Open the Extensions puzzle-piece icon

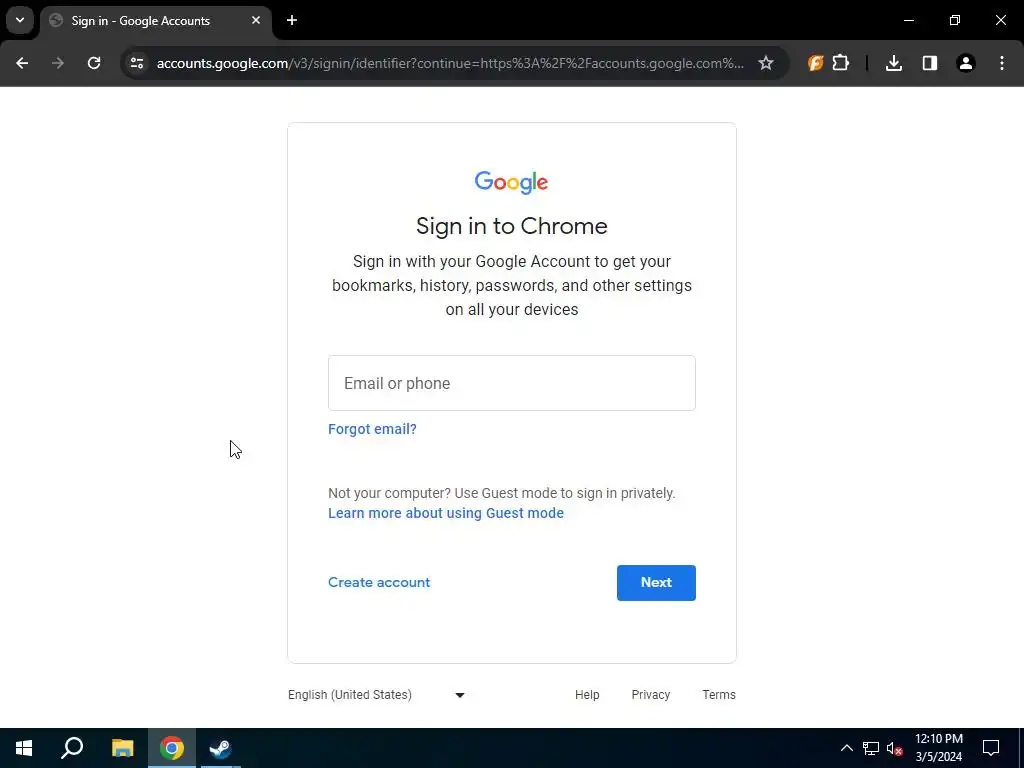(x=841, y=63)
